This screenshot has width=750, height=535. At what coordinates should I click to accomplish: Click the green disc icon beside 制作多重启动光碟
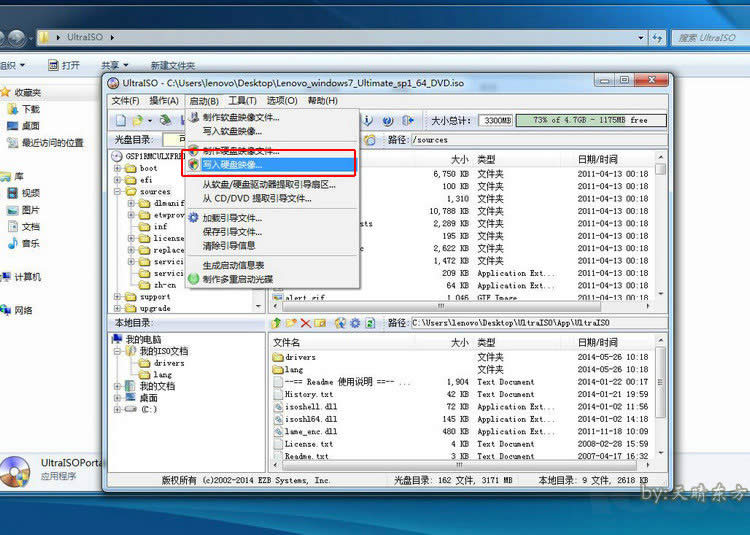point(194,279)
